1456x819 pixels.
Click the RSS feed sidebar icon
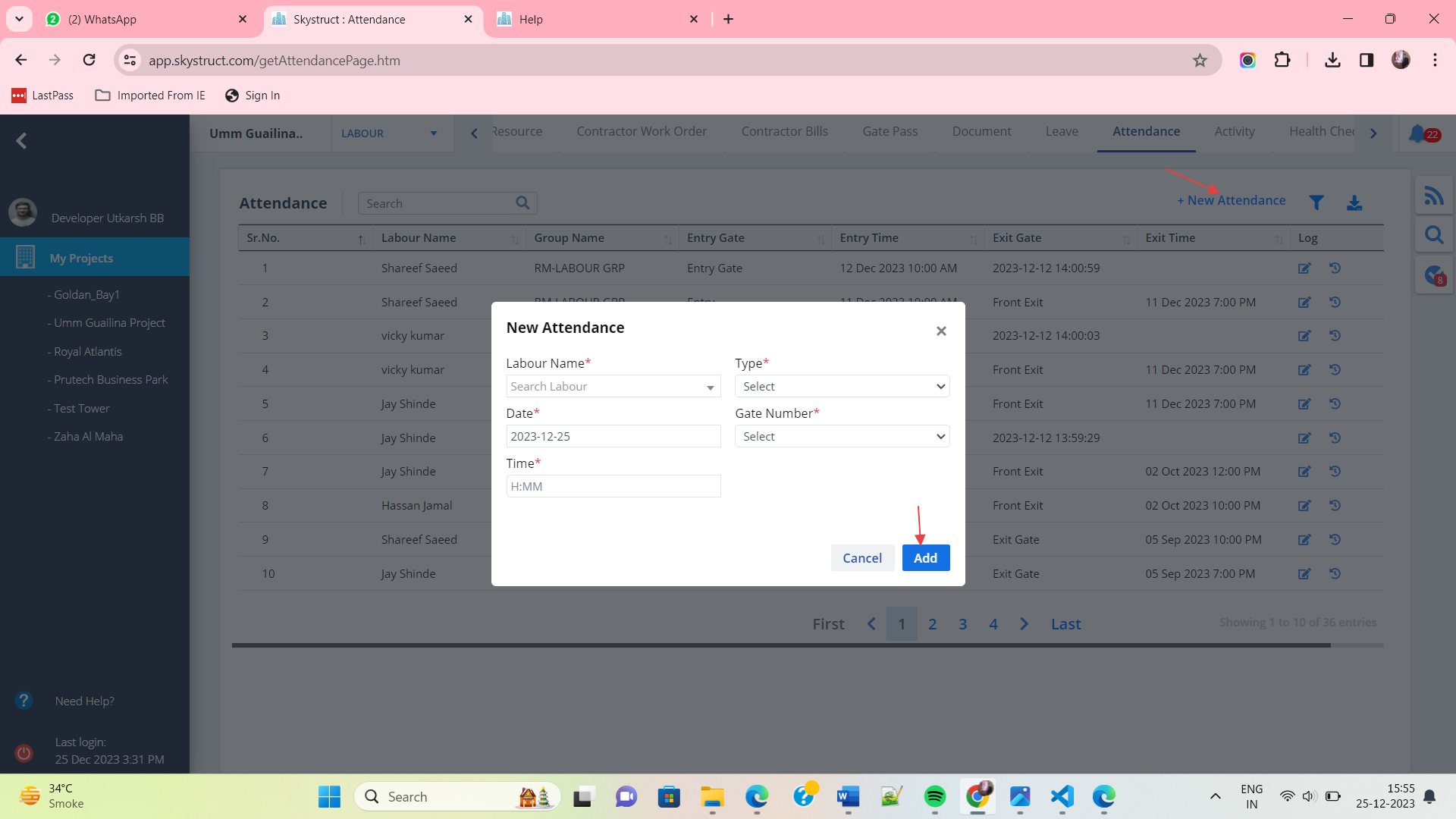[1433, 196]
